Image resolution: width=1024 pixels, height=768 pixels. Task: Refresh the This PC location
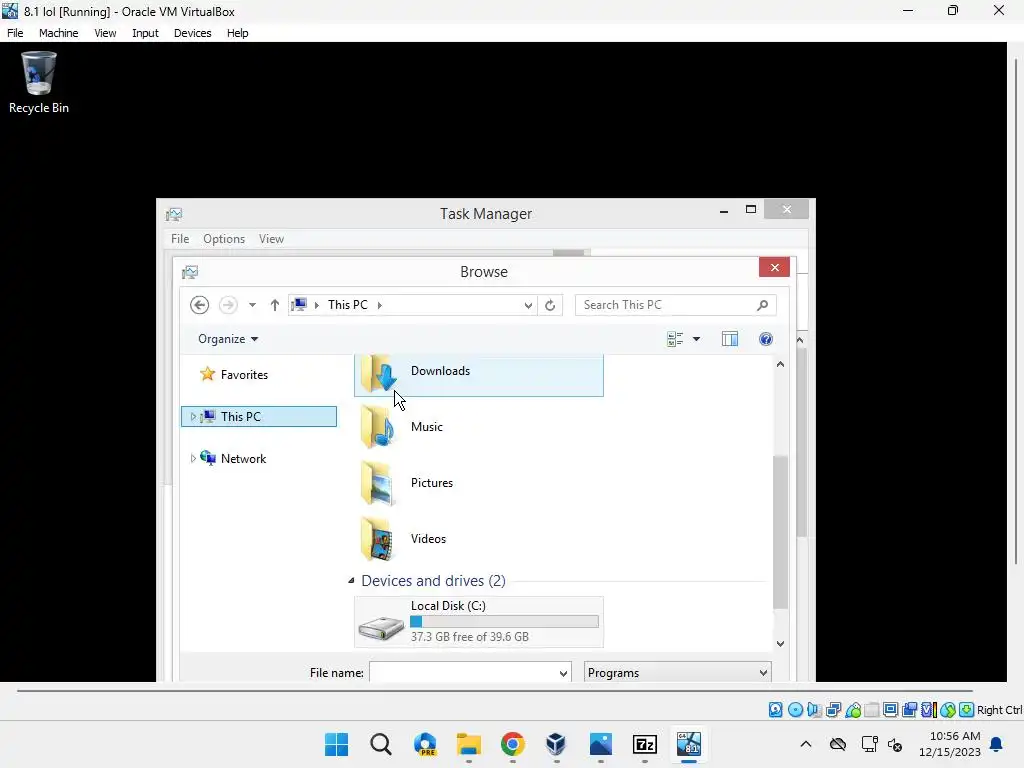550,305
